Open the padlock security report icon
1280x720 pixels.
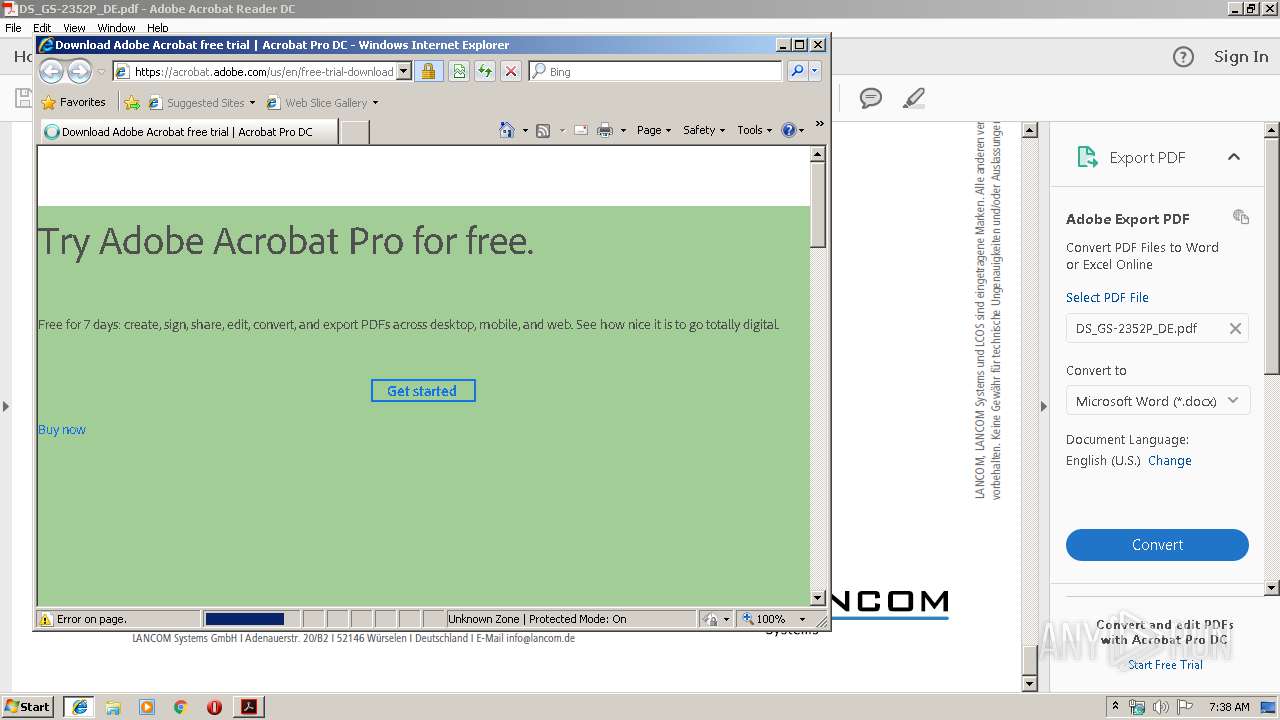pos(428,72)
